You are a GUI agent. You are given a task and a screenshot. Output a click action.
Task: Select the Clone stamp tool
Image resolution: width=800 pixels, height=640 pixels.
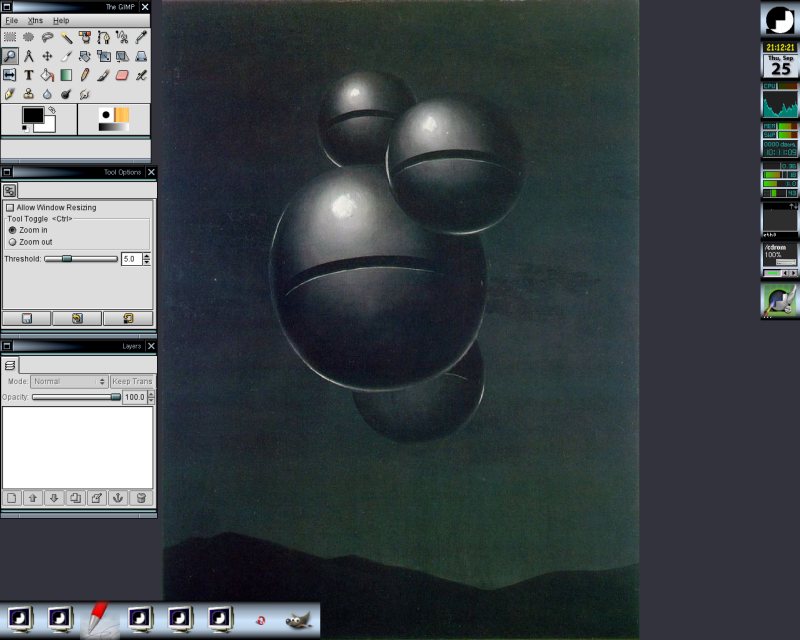pyautogui.click(x=29, y=94)
